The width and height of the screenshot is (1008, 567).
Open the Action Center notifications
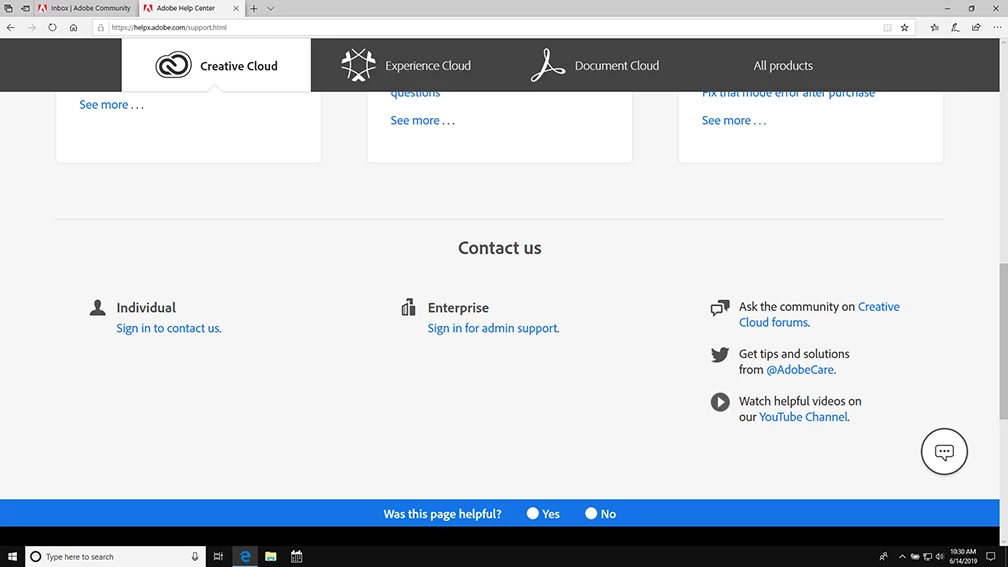[x=991, y=557]
